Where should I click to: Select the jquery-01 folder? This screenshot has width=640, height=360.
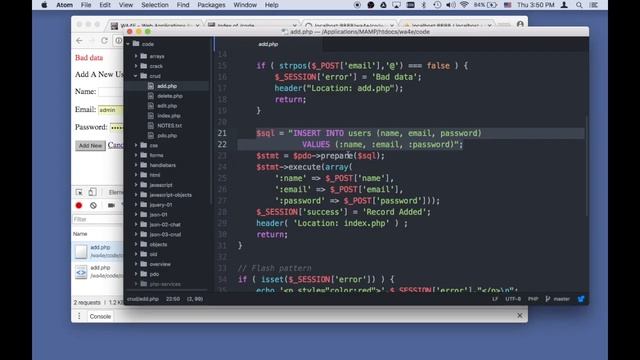pyautogui.click(x=160, y=204)
